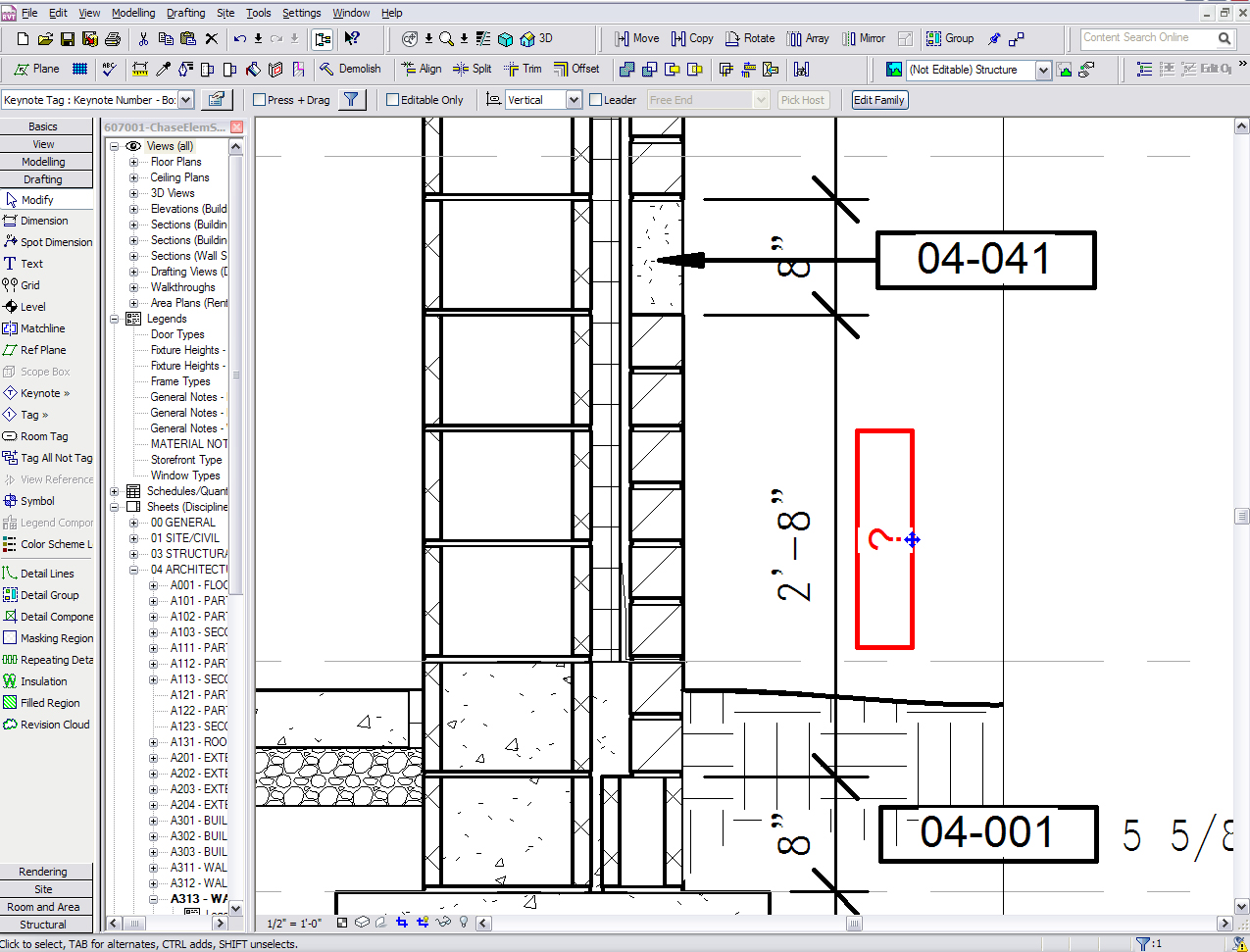Select the Revision Cloud tool

[x=47, y=725]
